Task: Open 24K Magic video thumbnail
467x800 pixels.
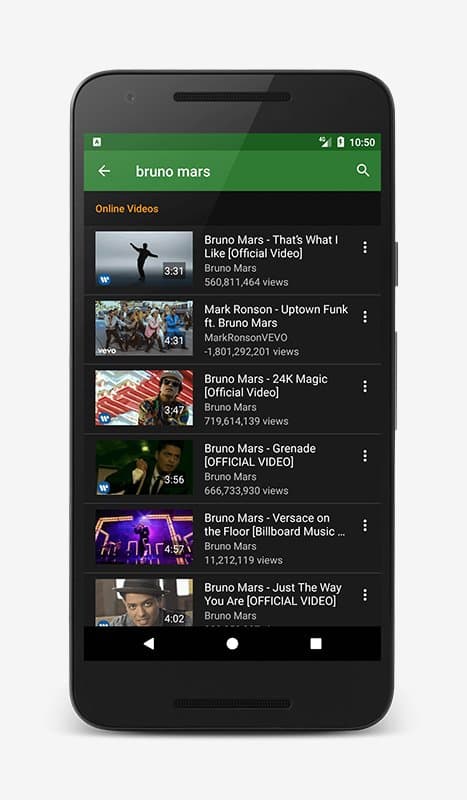Action: coord(144,397)
